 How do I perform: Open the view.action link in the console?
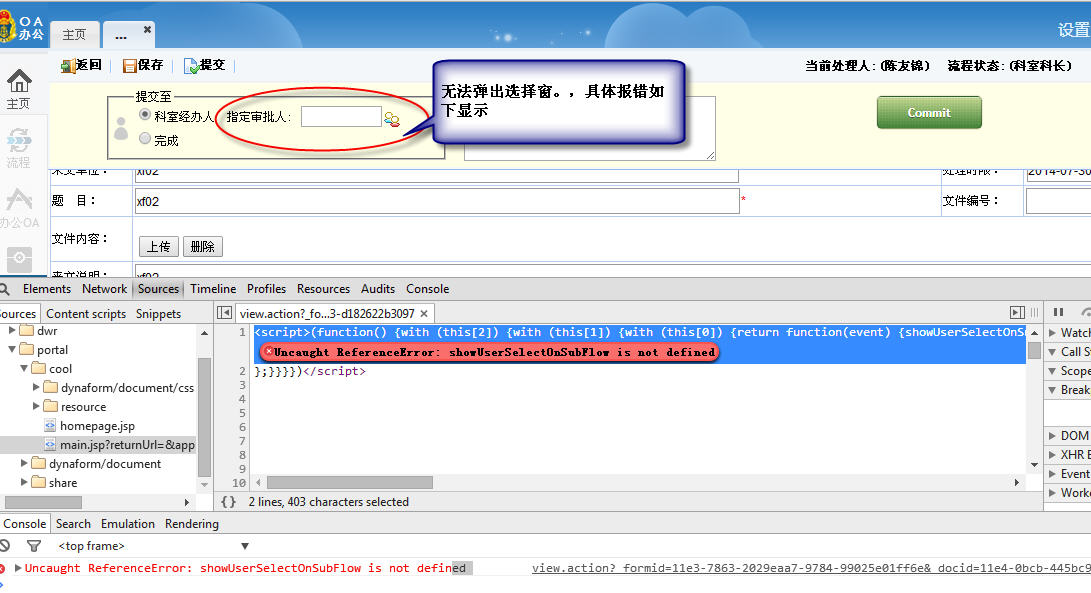click(x=811, y=568)
